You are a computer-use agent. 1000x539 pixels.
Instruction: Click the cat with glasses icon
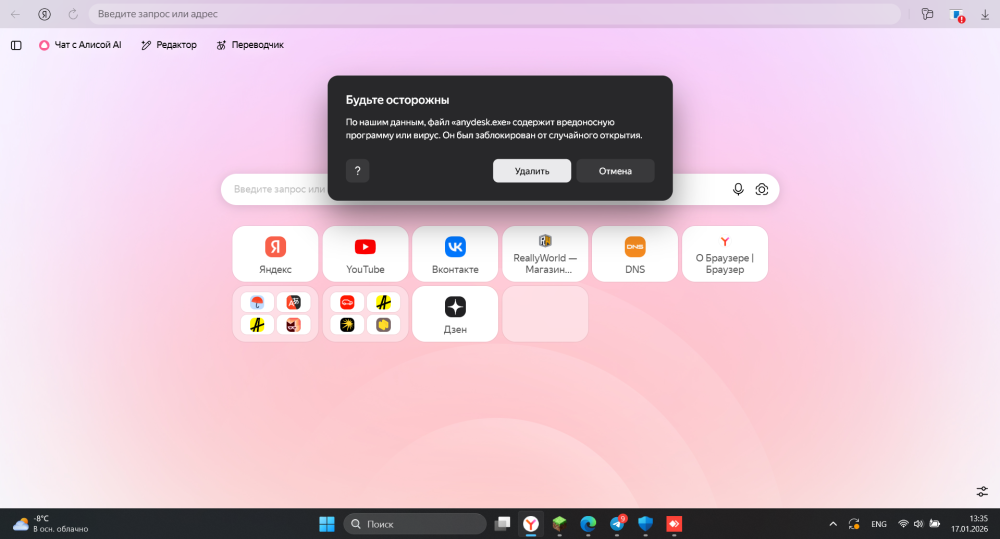[293, 325]
